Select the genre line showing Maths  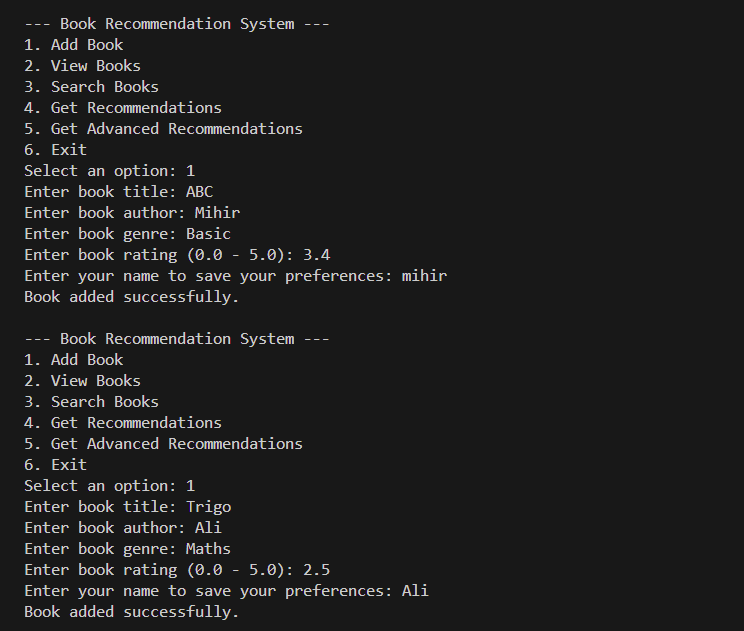pyautogui.click(x=127, y=549)
